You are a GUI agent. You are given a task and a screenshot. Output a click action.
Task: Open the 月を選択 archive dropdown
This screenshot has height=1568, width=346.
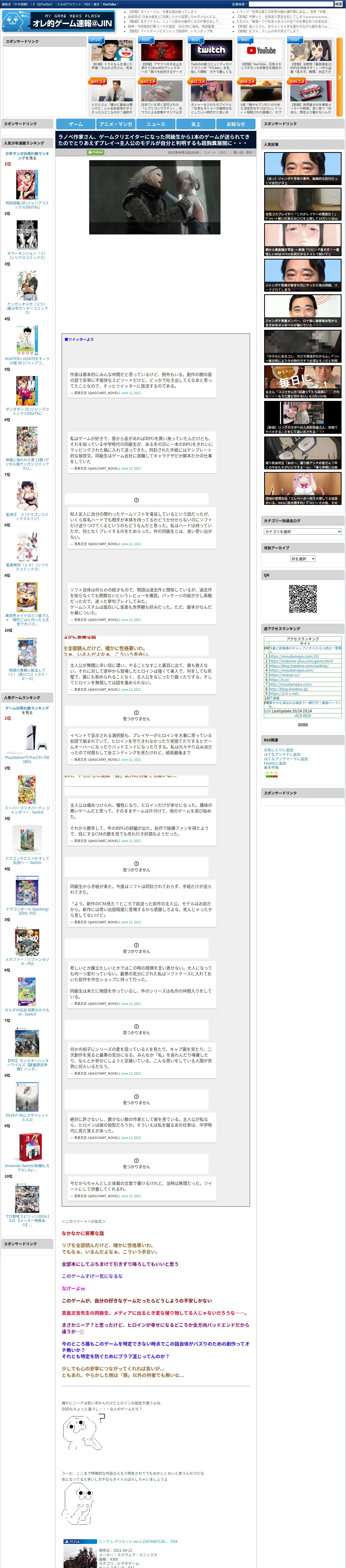coord(303,559)
